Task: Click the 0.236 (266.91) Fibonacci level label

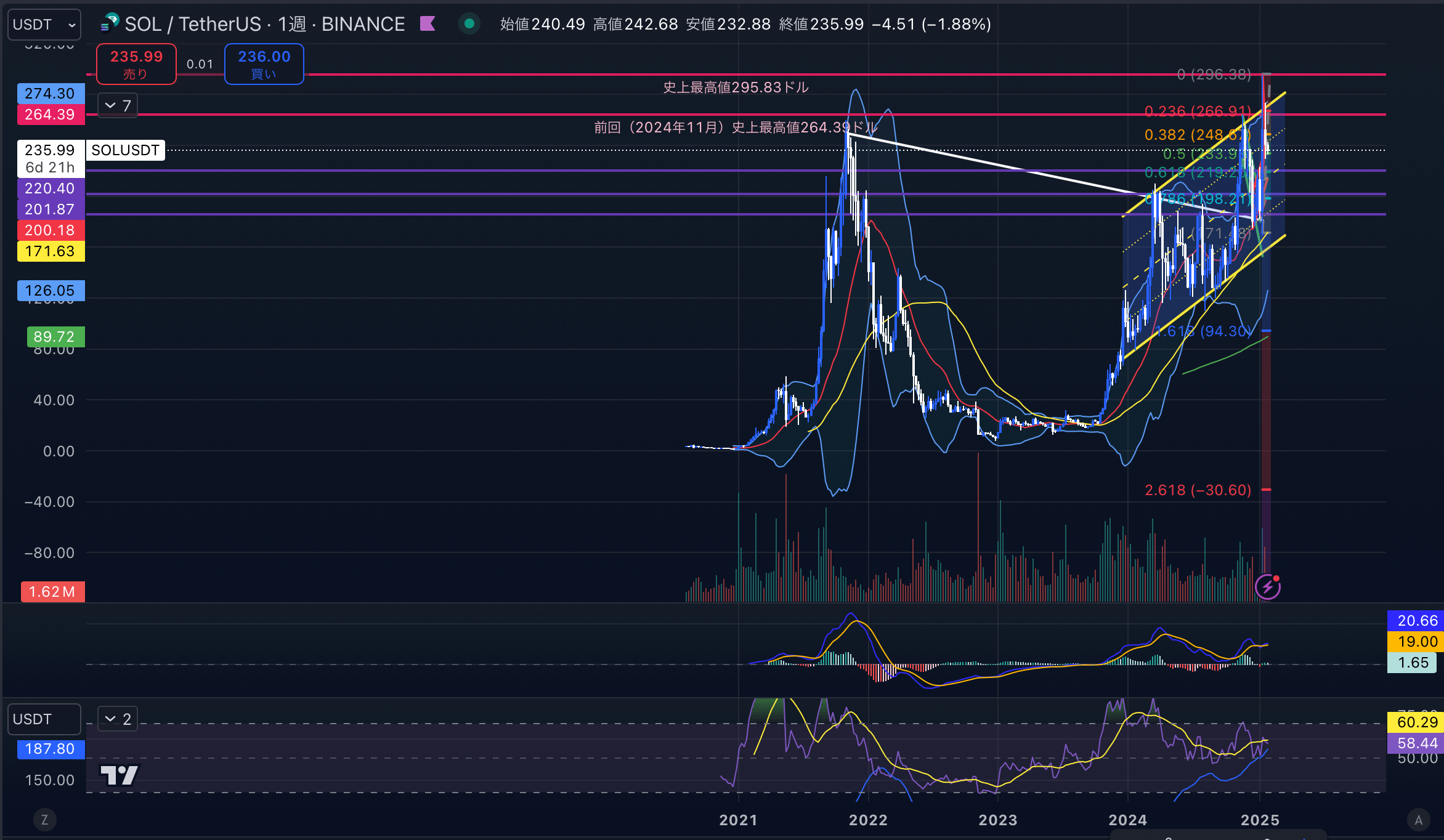Action: click(1198, 111)
